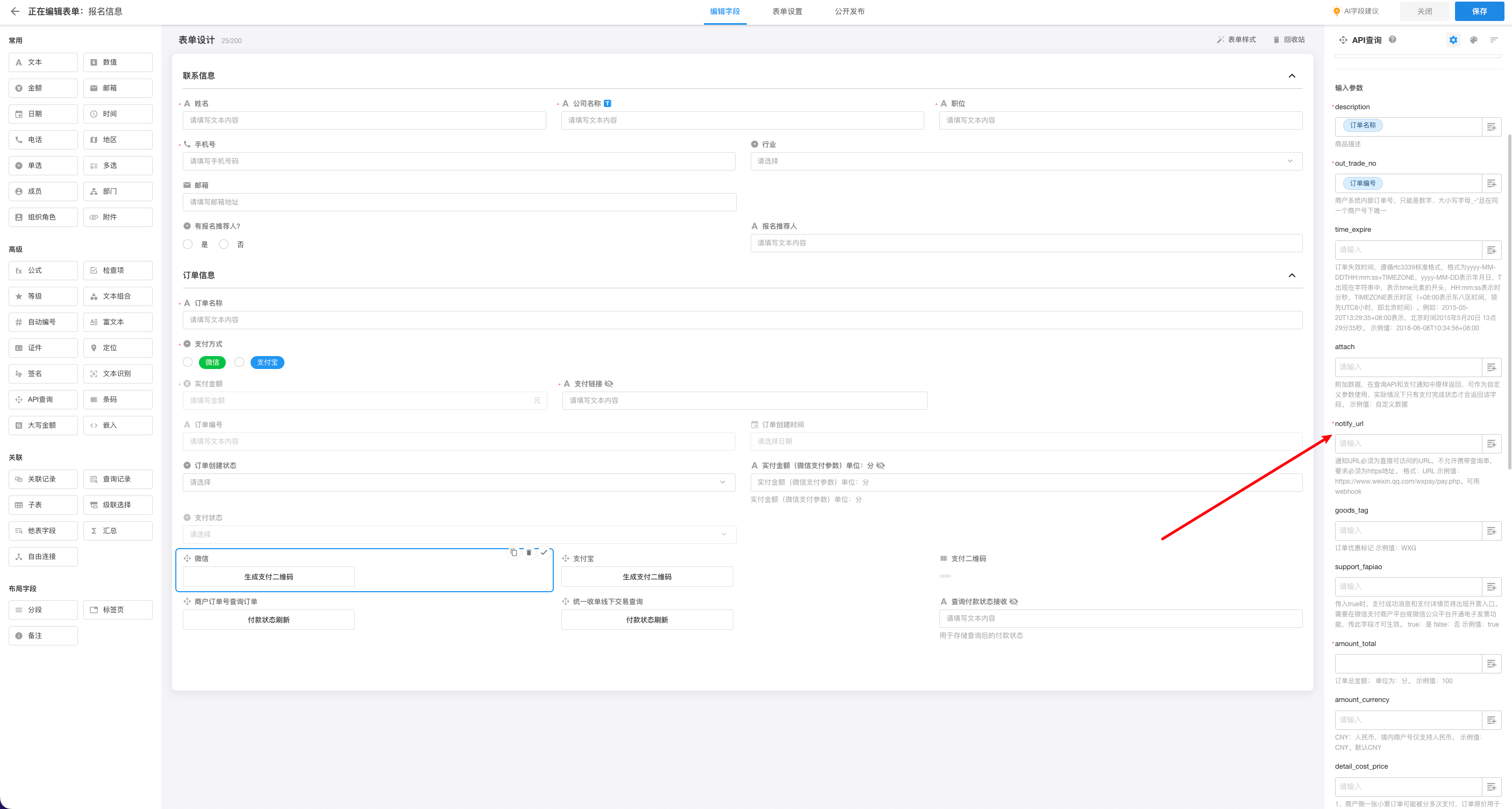
Task: Open the palette style icon in panel
Action: (1473, 40)
